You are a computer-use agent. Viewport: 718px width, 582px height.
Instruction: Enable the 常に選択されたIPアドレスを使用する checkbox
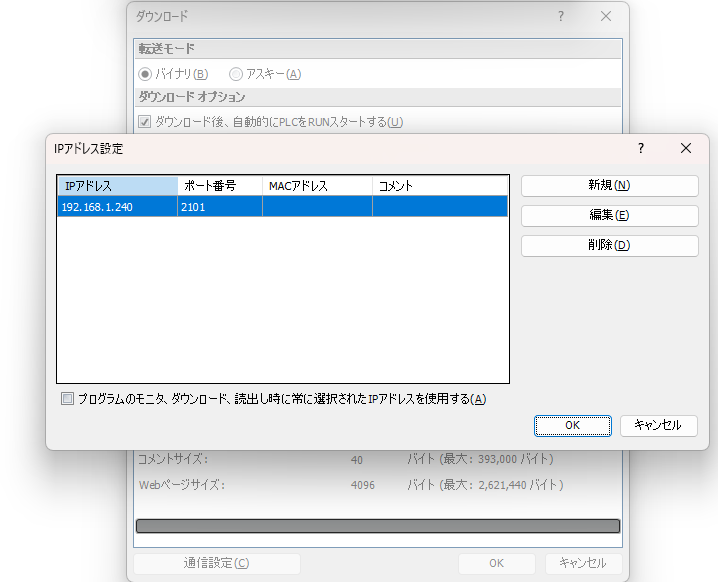(67, 399)
